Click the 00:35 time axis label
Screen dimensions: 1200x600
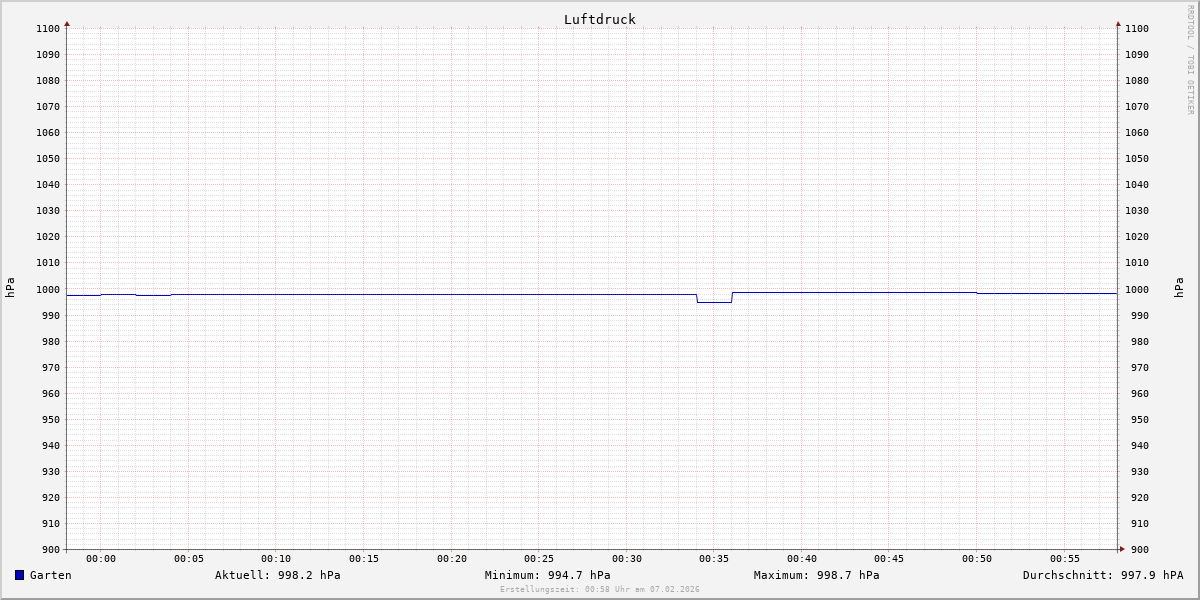pos(714,559)
